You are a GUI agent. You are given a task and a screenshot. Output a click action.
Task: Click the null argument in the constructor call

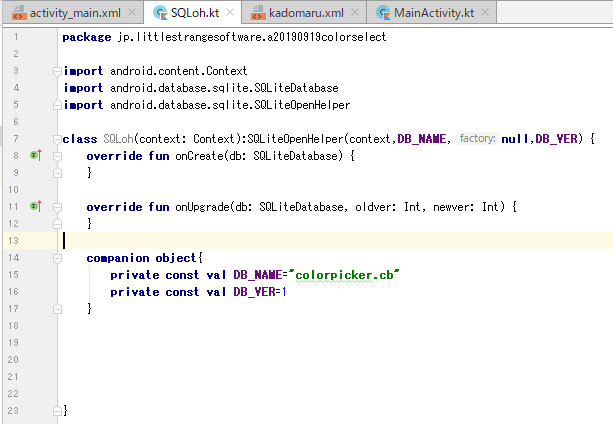[514, 139]
